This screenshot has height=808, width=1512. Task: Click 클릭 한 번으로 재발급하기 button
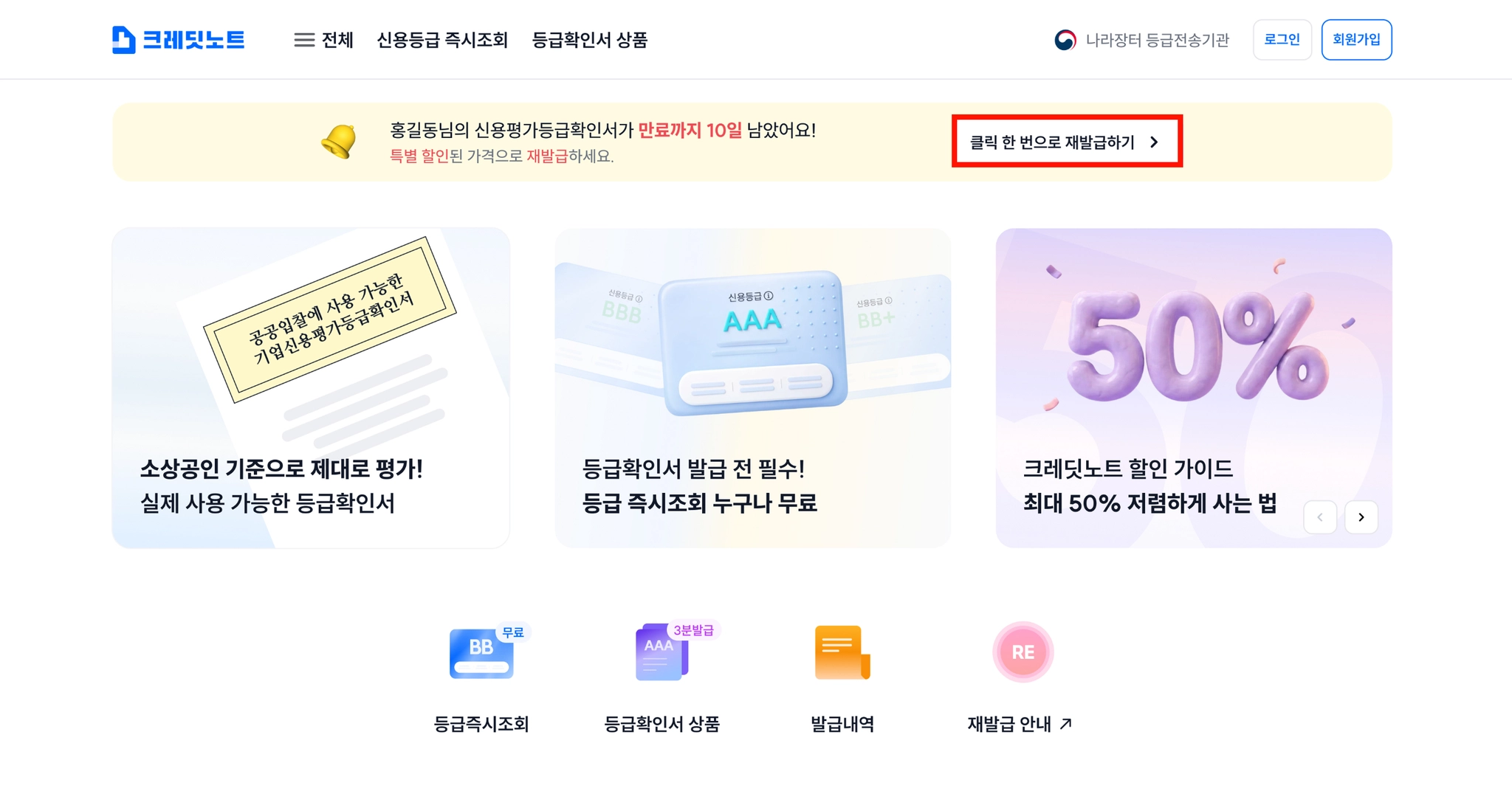1067,141
